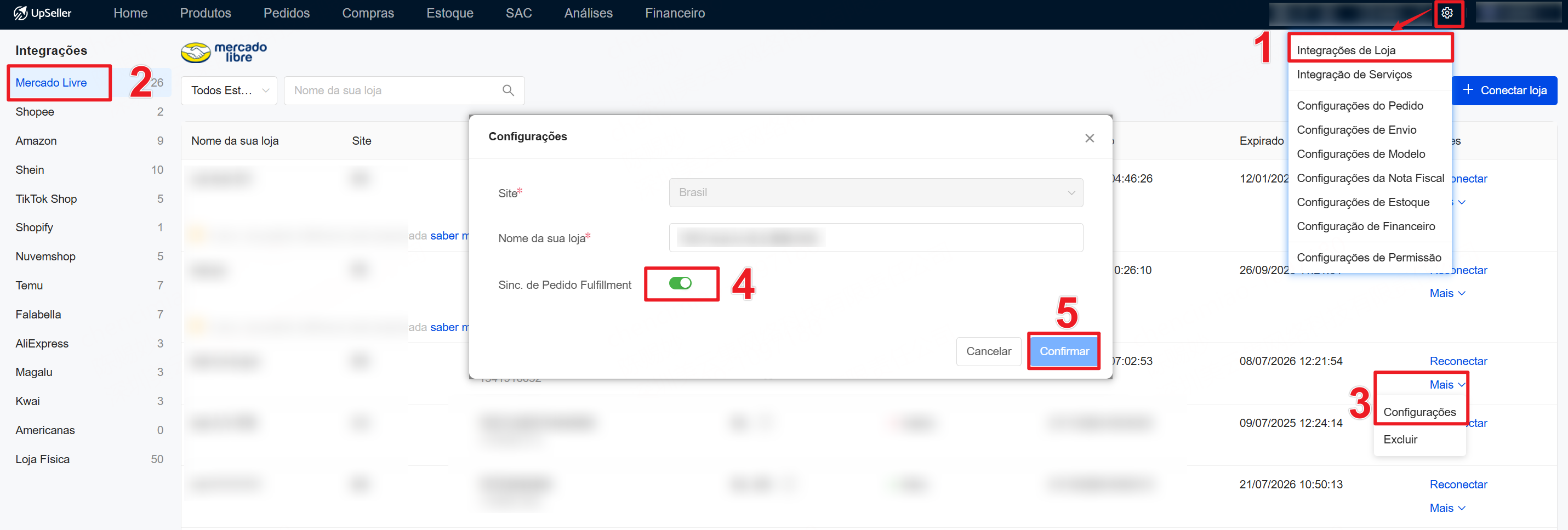This screenshot has height=530, width=1568.
Task: Click the search magnifier icon in store search
Action: coord(508,90)
